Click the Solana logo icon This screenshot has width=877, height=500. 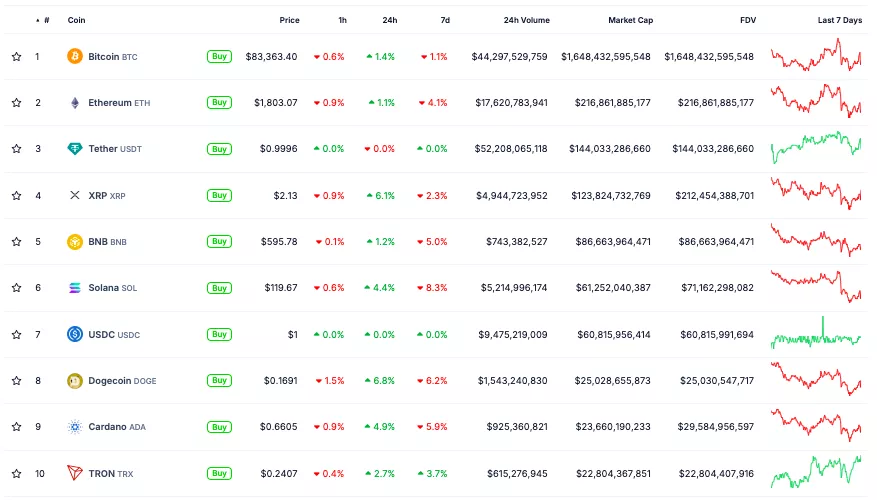point(75,288)
